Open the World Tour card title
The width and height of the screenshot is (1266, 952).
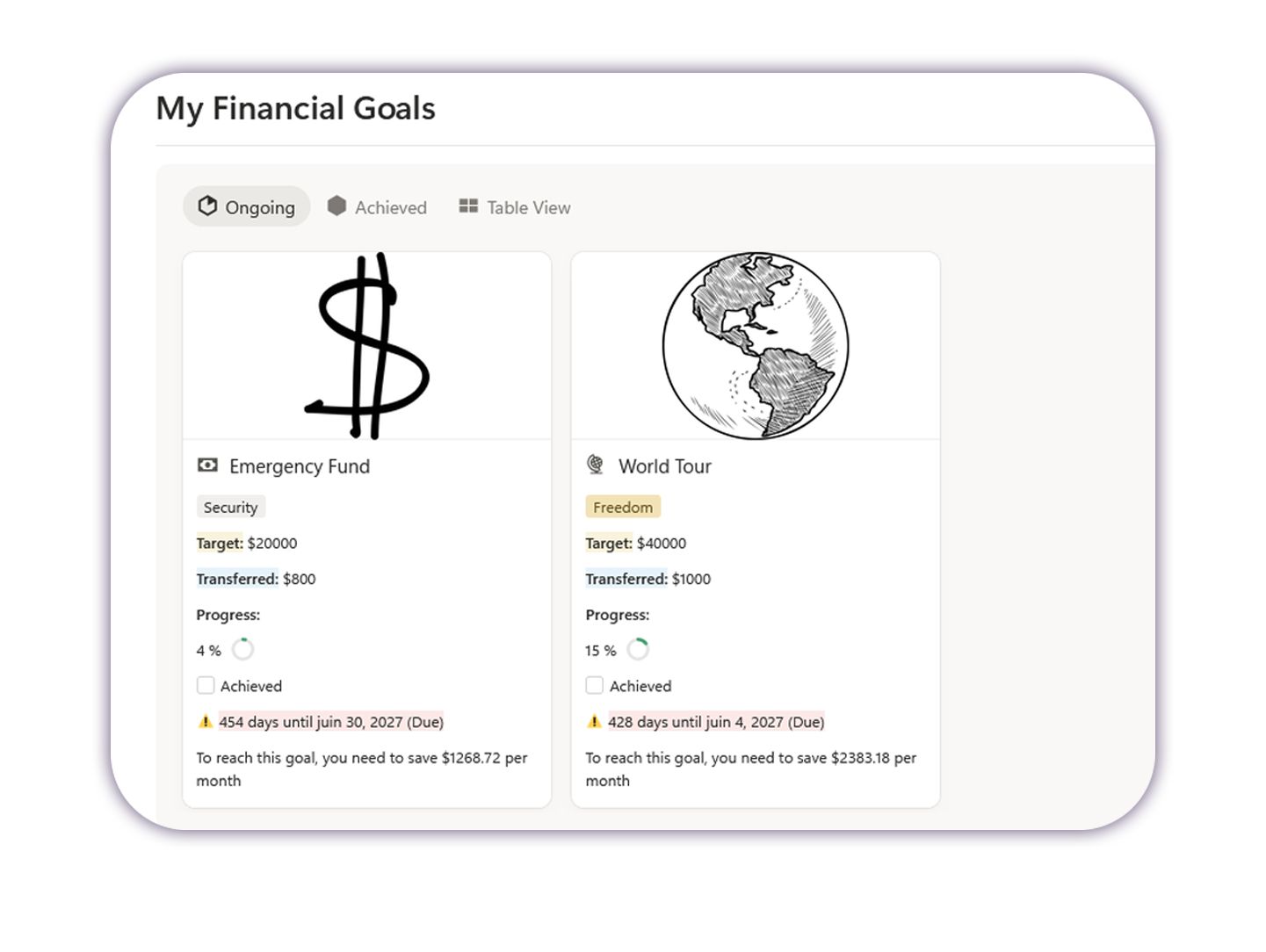click(664, 466)
